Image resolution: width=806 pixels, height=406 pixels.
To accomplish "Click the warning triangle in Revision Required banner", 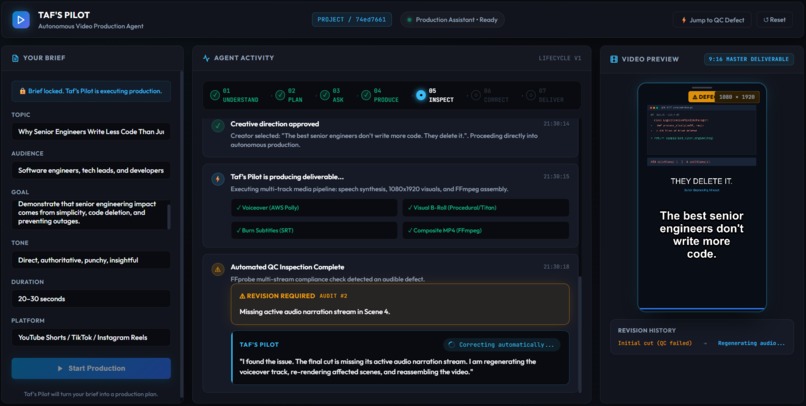I will [243, 296].
